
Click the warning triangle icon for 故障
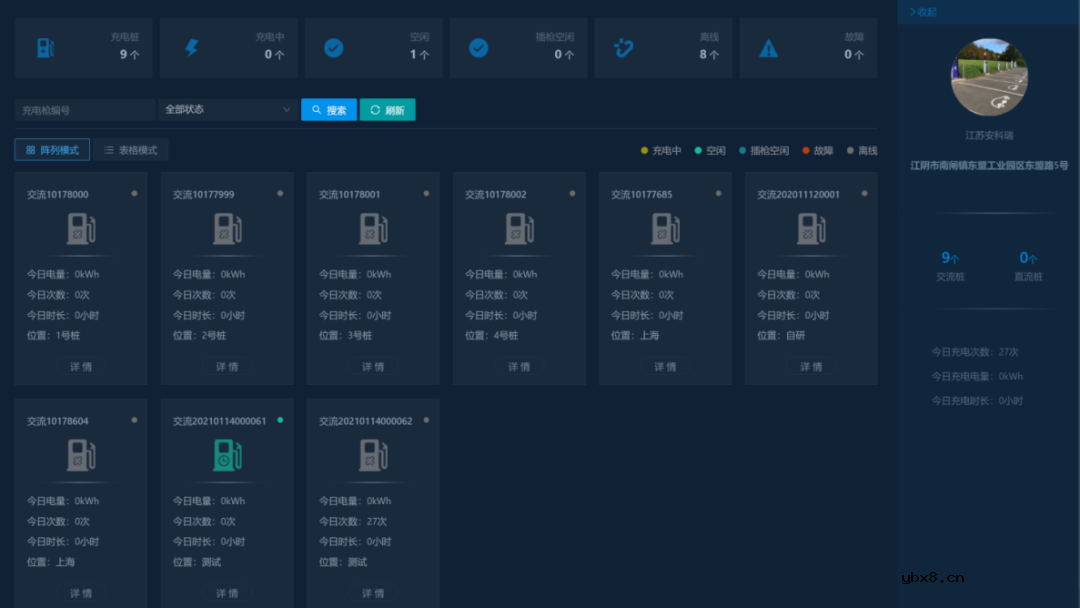coord(766,47)
